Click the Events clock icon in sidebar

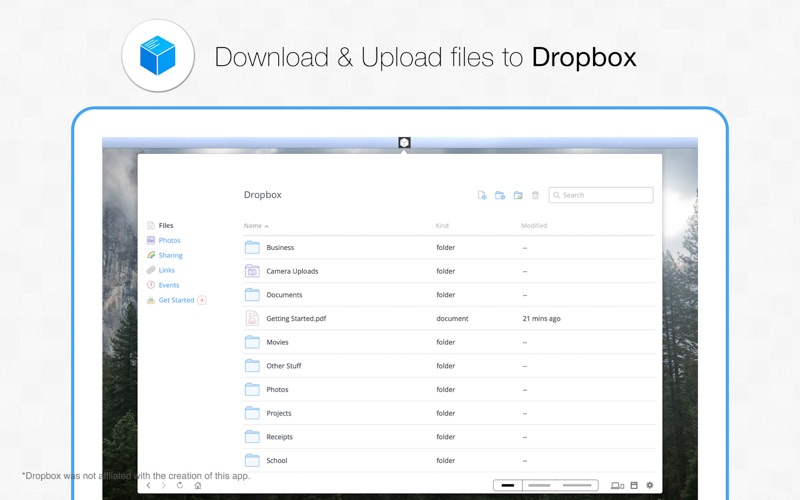click(151, 285)
